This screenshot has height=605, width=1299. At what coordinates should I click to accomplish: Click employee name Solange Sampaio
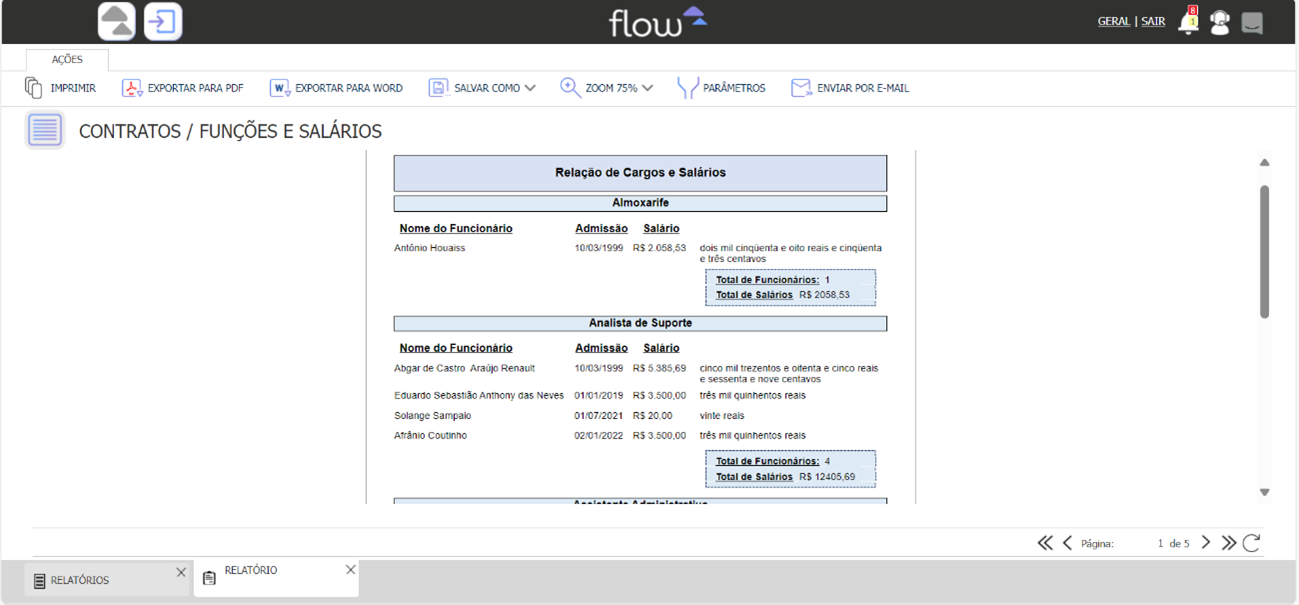[x=432, y=415]
